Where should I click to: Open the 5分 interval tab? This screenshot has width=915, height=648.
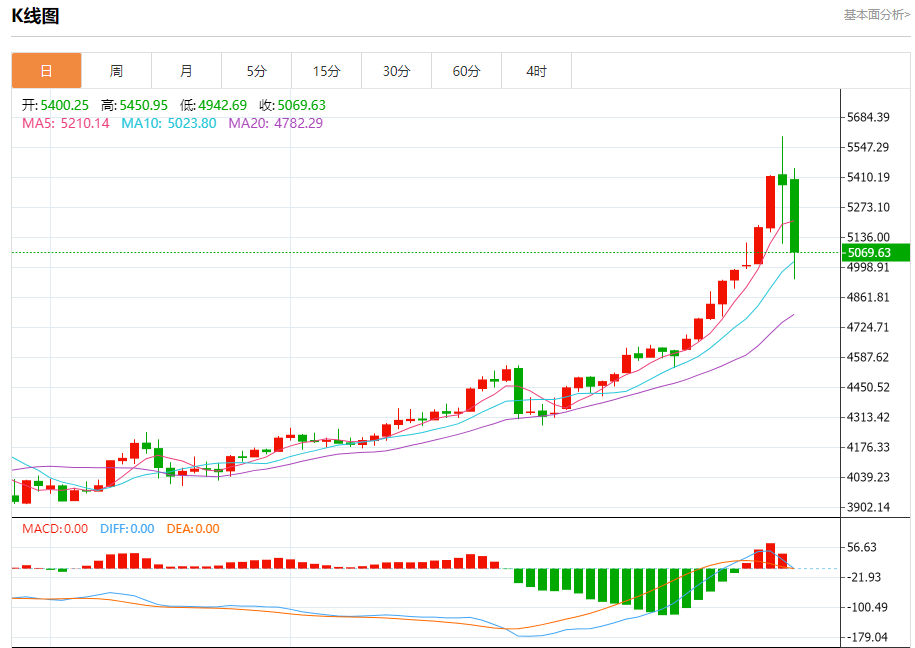pyautogui.click(x=257, y=71)
